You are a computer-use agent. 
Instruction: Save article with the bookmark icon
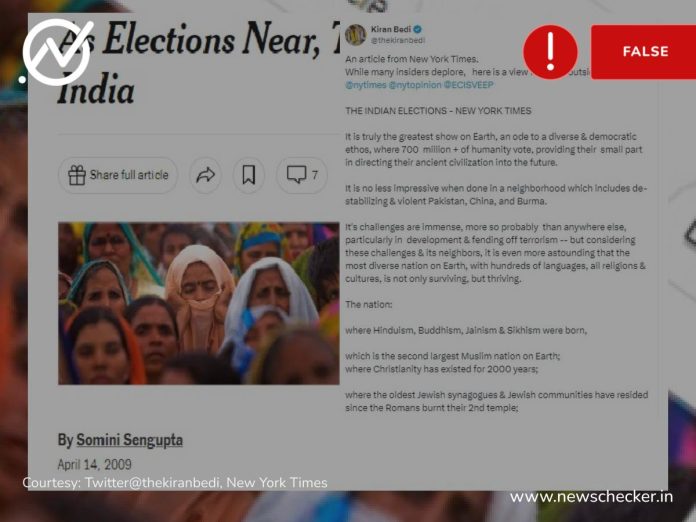249,175
